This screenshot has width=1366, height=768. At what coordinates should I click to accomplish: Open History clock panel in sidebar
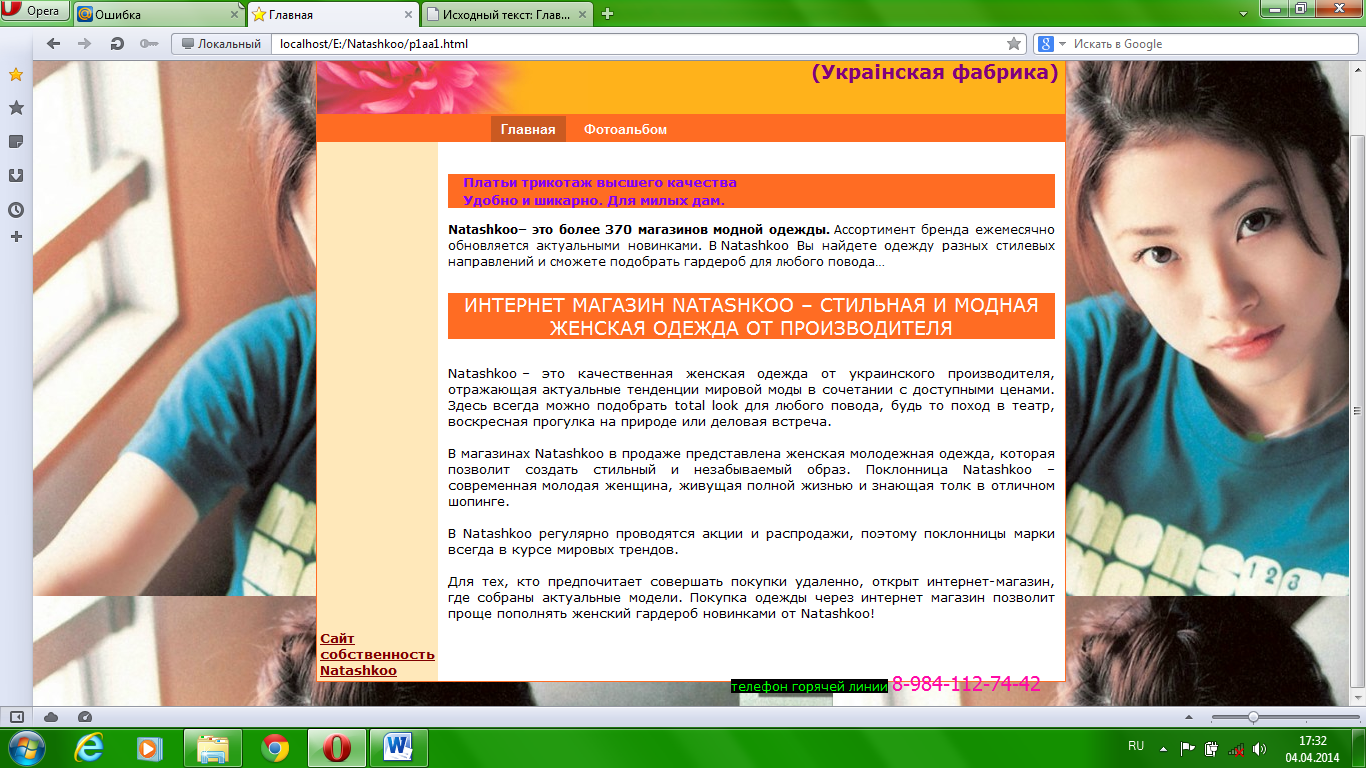coord(16,210)
